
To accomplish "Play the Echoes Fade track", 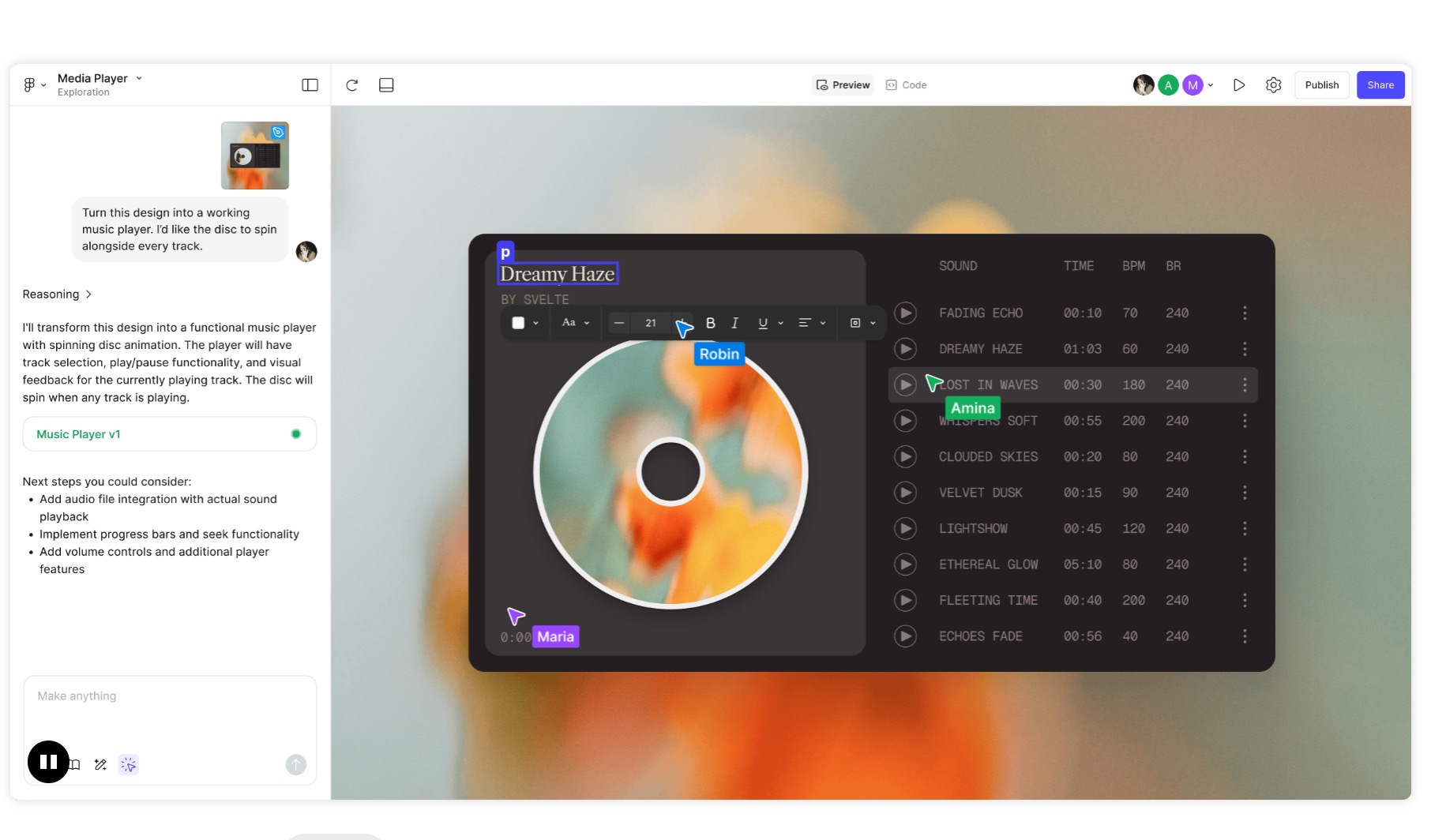I will click(x=905, y=636).
